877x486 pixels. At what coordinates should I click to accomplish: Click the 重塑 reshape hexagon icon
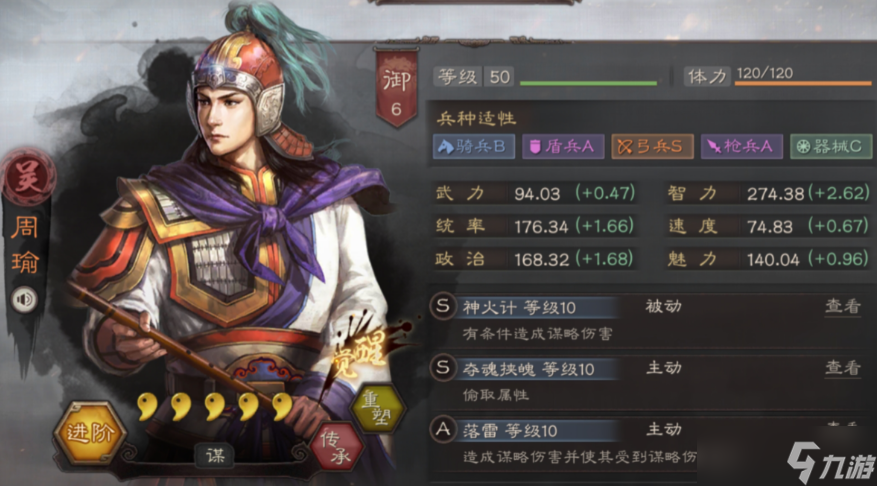[x=378, y=408]
